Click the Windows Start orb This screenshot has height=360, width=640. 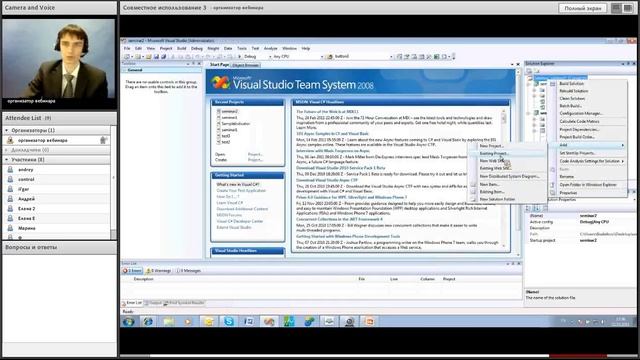pos(129,322)
